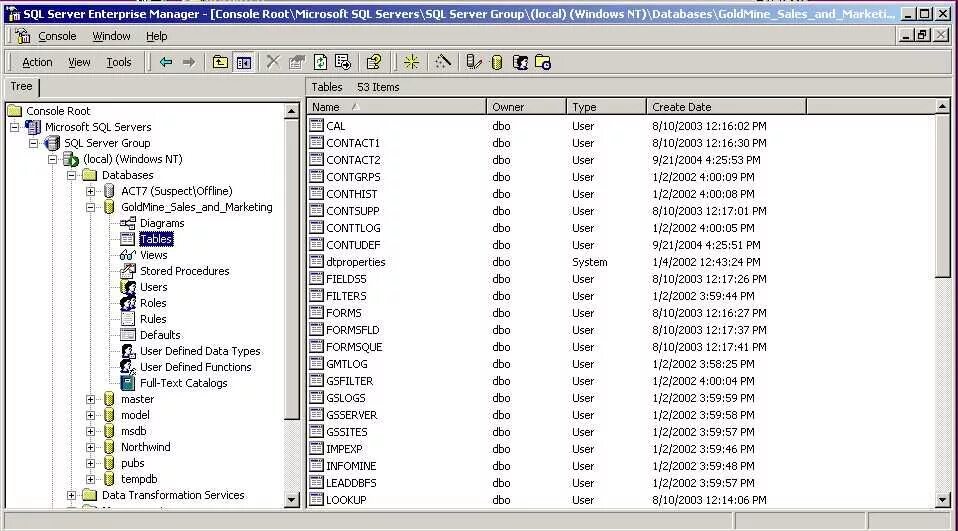Click the New Login toolbar icon
The width and height of the screenshot is (958, 531).
pyautogui.click(x=520, y=62)
